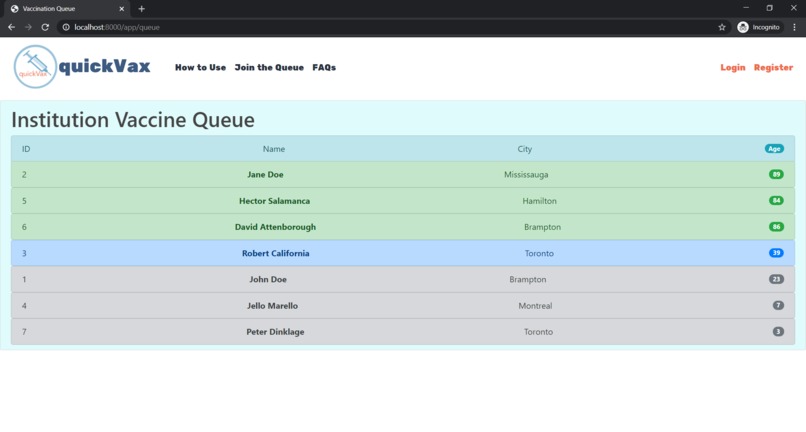This screenshot has width=806, height=432.
Task: Click the Name column header
Action: tap(273, 149)
